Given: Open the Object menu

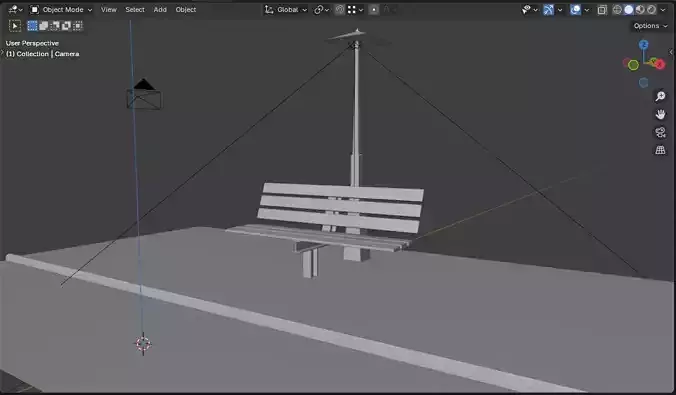Looking at the screenshot, I should click(186, 9).
